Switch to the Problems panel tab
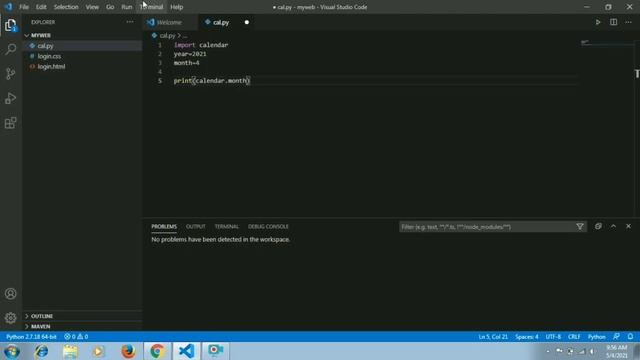Image resolution: width=640 pixels, height=360 pixels. pos(164,227)
